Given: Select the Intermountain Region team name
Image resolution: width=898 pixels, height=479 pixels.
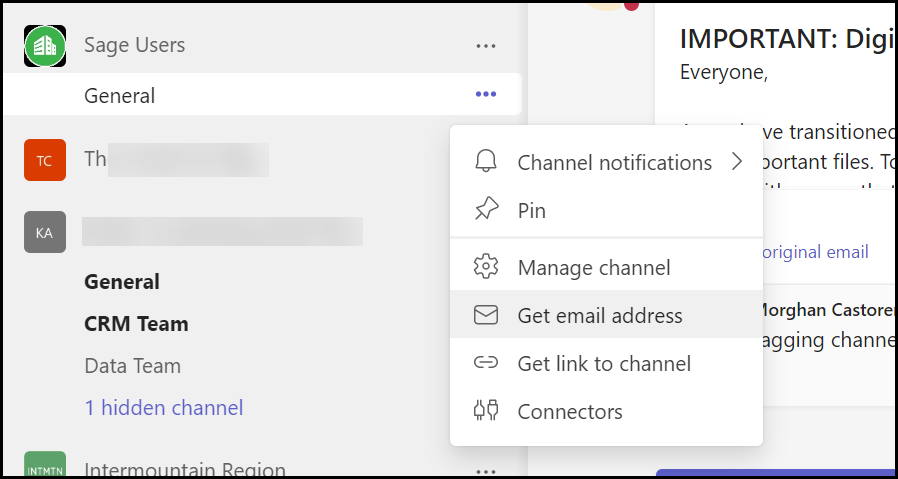Looking at the screenshot, I should pos(185,470).
